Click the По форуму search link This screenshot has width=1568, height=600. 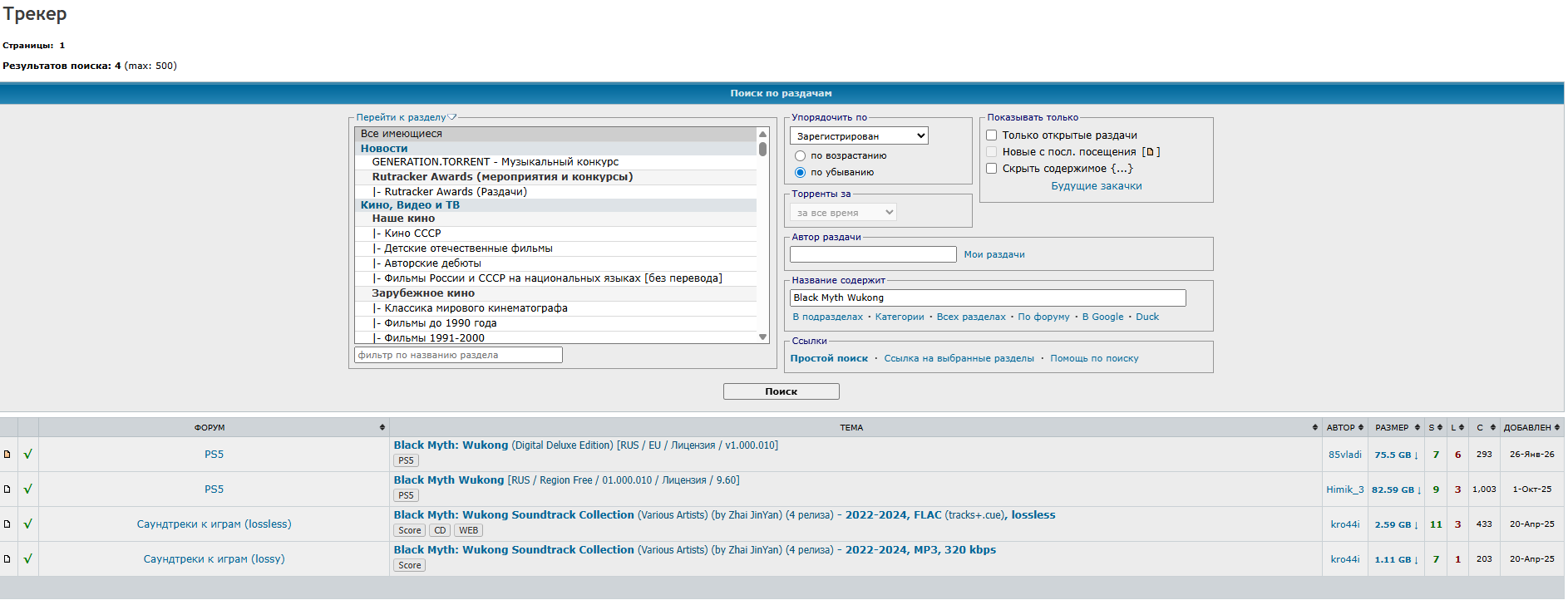click(1043, 317)
